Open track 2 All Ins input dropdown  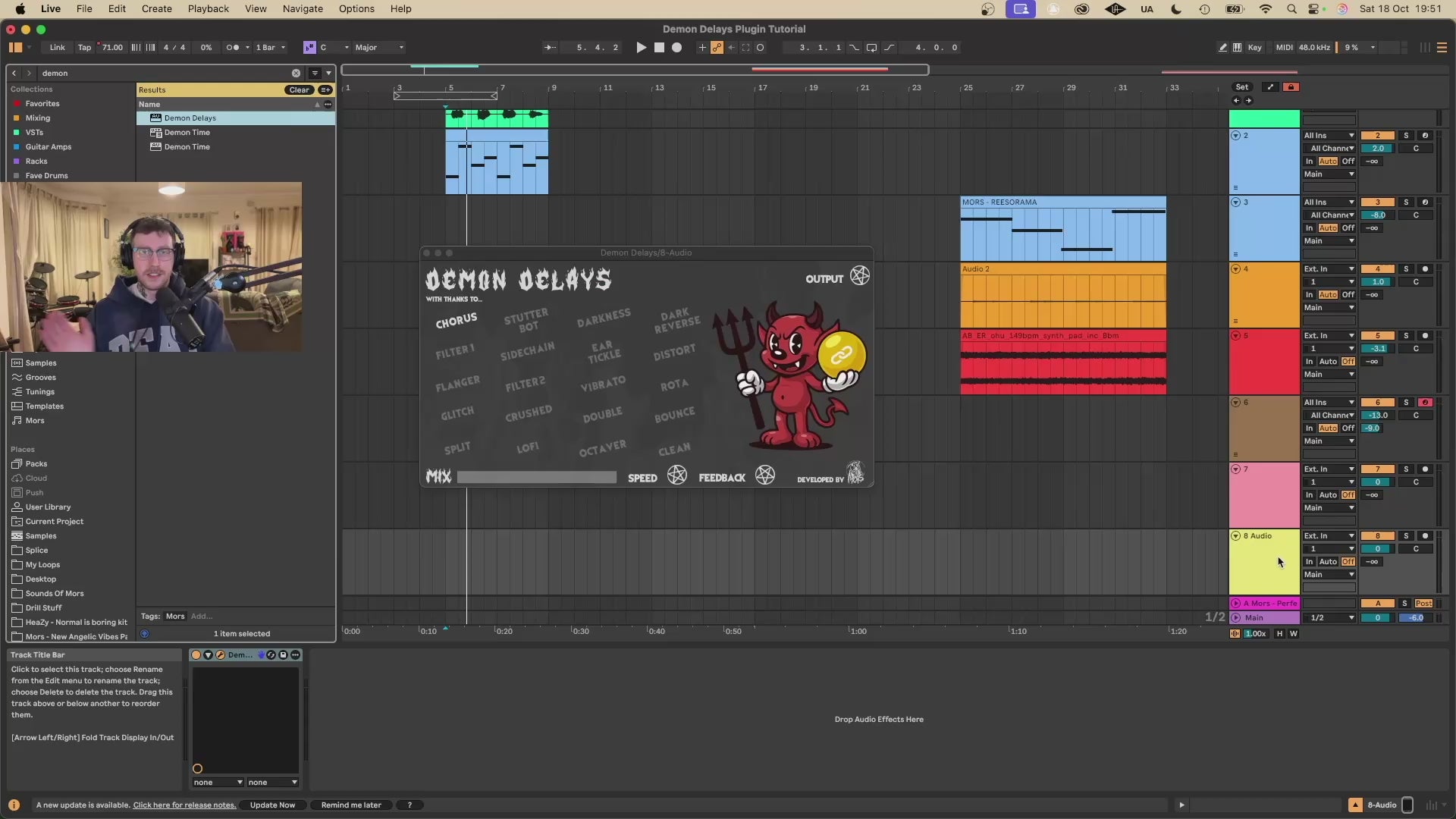(1329, 136)
